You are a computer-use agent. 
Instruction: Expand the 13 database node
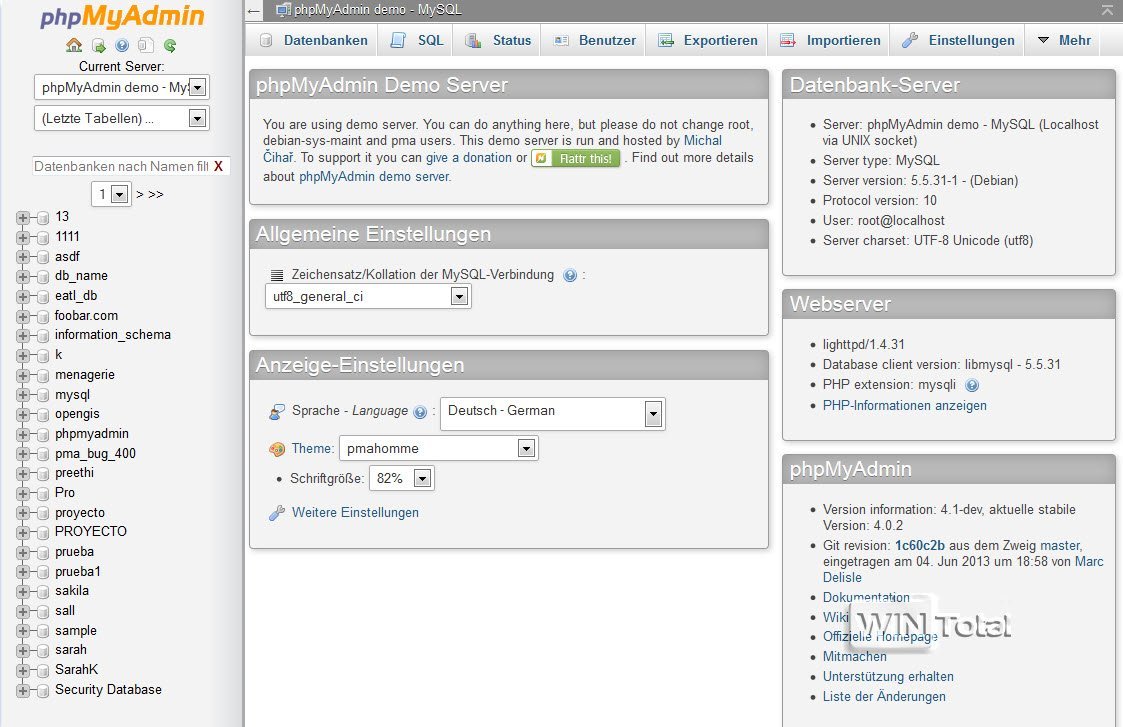[x=23, y=217]
